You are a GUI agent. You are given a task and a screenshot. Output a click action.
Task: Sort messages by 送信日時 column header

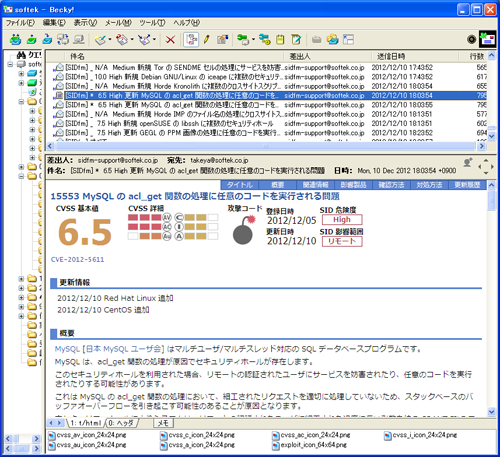click(415, 56)
